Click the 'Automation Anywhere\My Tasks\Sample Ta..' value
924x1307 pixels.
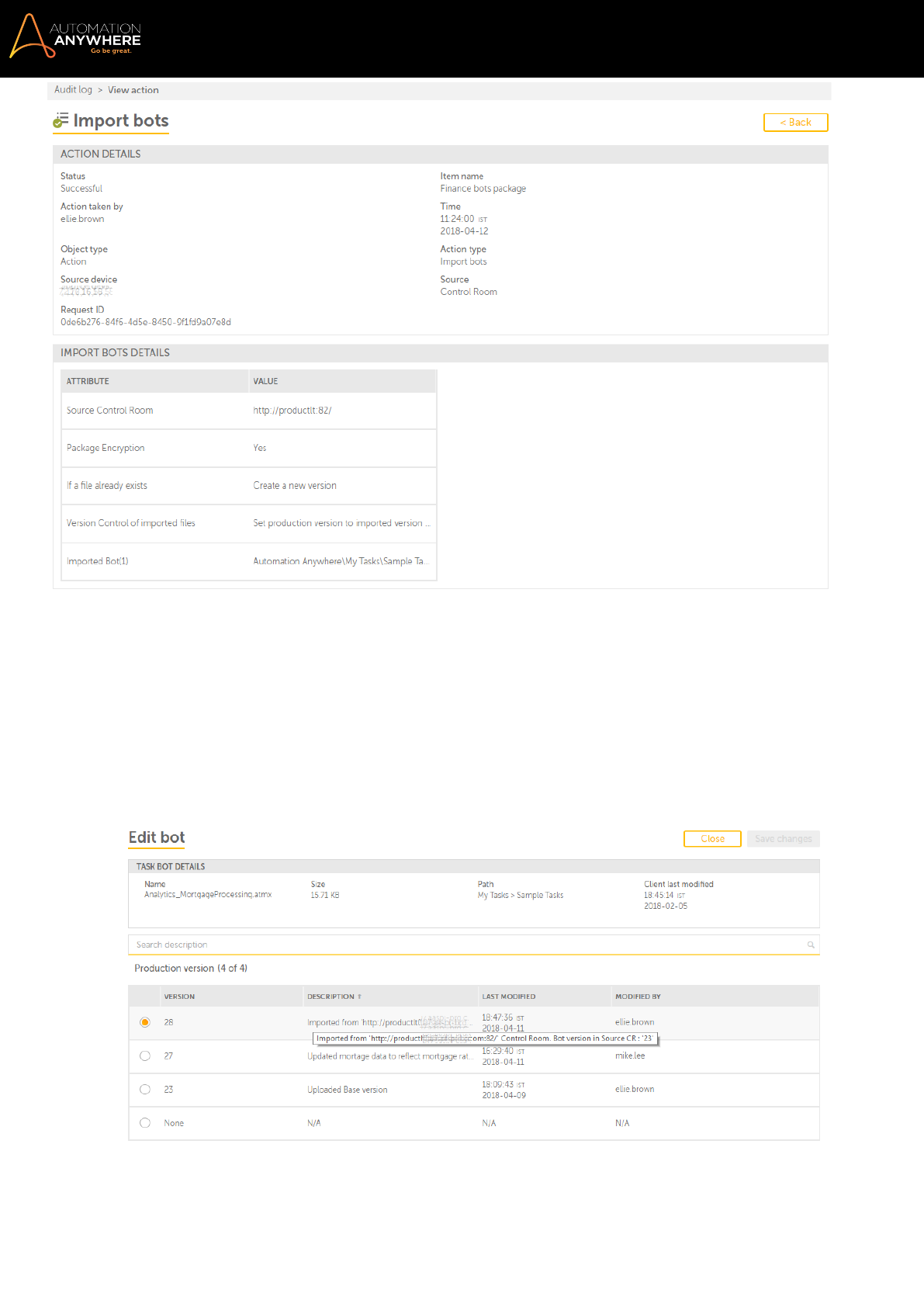(341, 561)
